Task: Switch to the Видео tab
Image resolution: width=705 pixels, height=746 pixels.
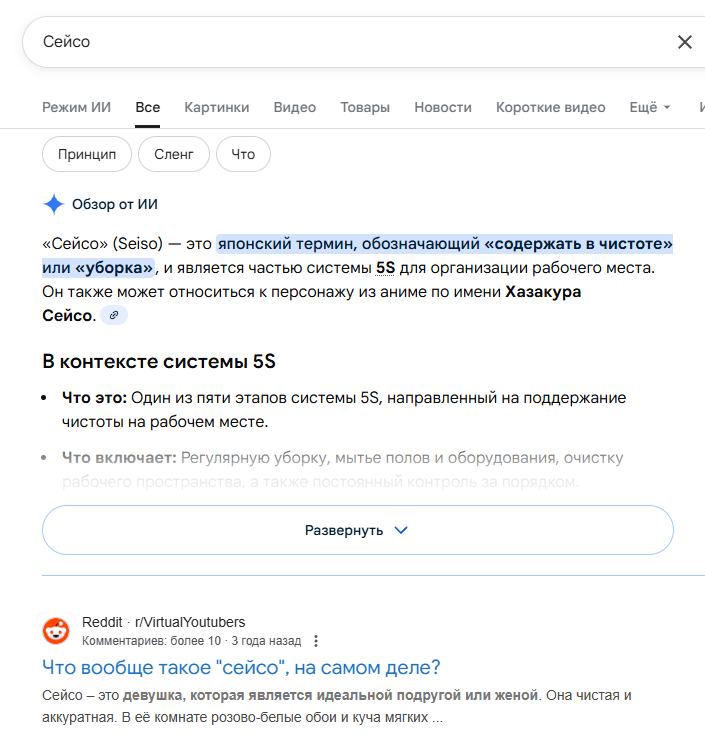Action: coord(295,108)
